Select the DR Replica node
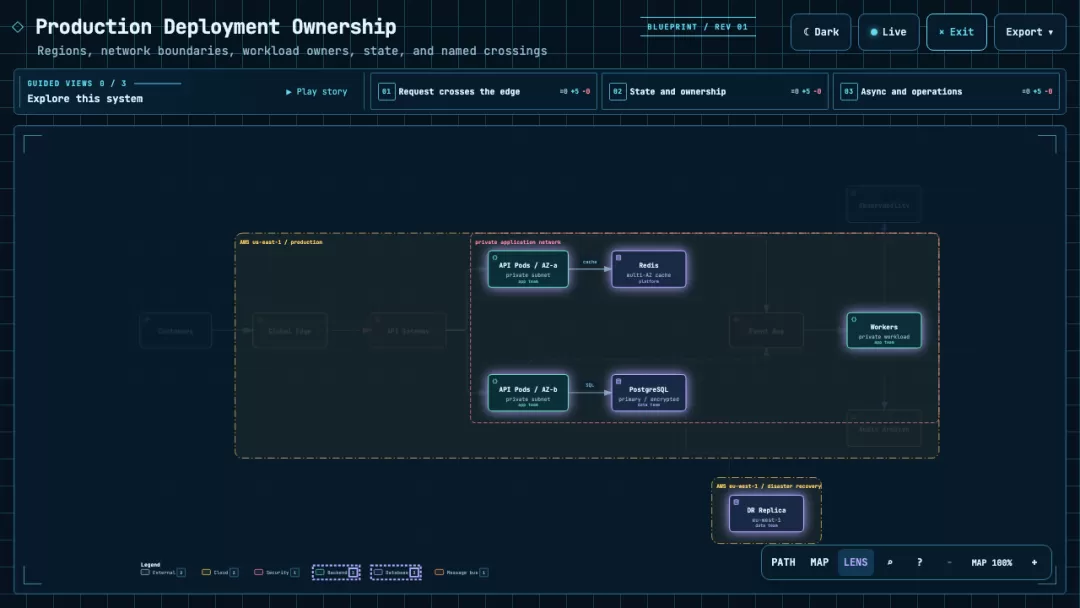The height and width of the screenshot is (608, 1080). [766, 514]
